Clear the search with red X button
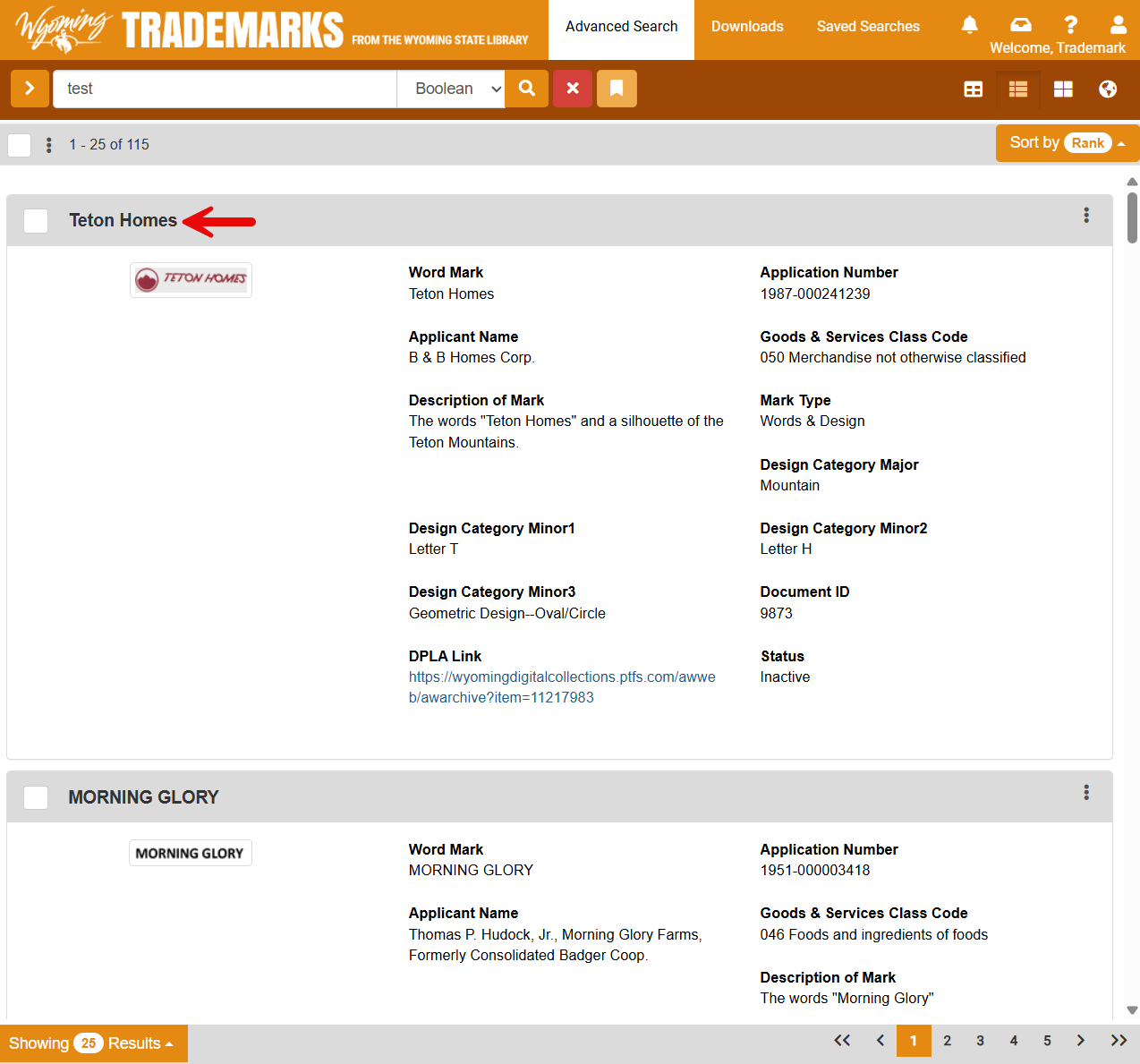The image size is (1140, 1064). [x=573, y=89]
